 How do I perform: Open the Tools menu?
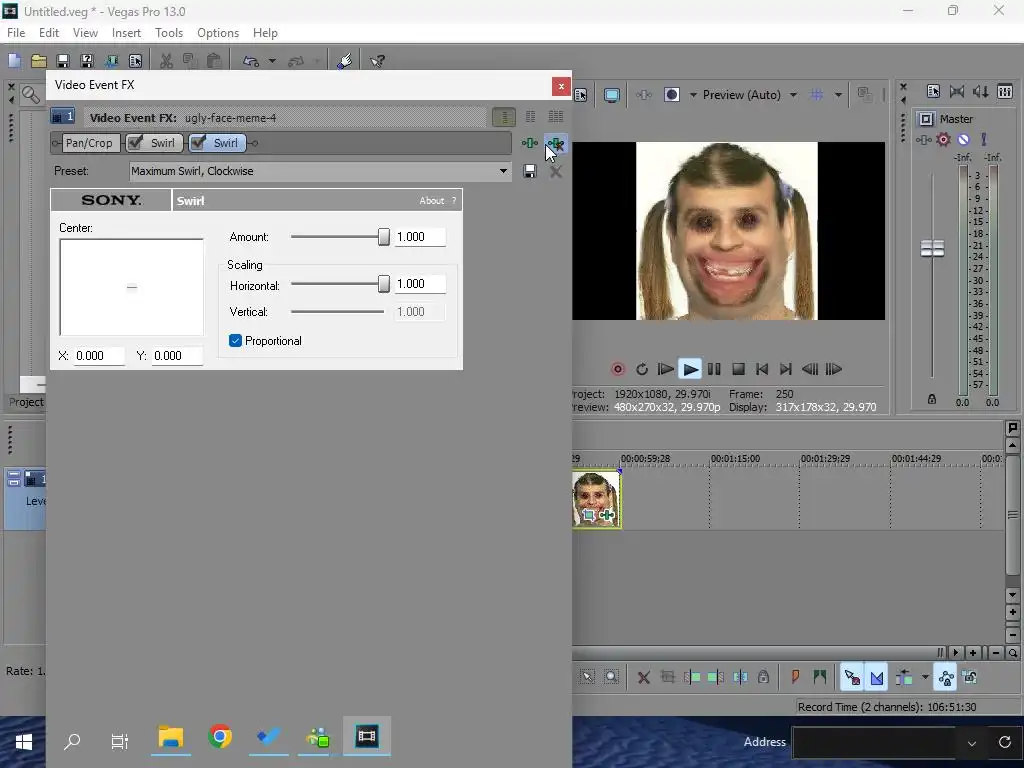tap(169, 33)
